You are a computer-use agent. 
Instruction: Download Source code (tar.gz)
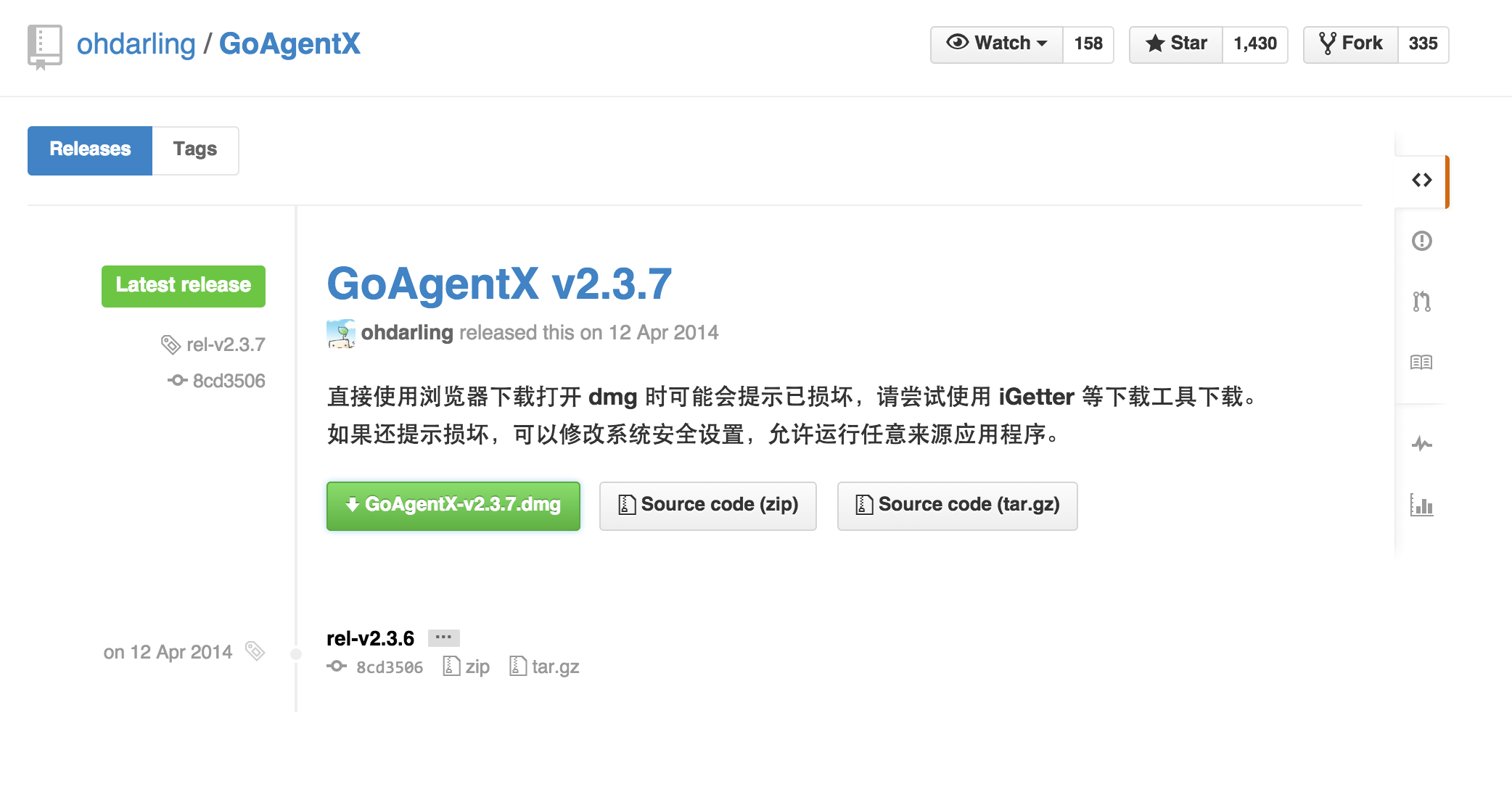click(958, 506)
